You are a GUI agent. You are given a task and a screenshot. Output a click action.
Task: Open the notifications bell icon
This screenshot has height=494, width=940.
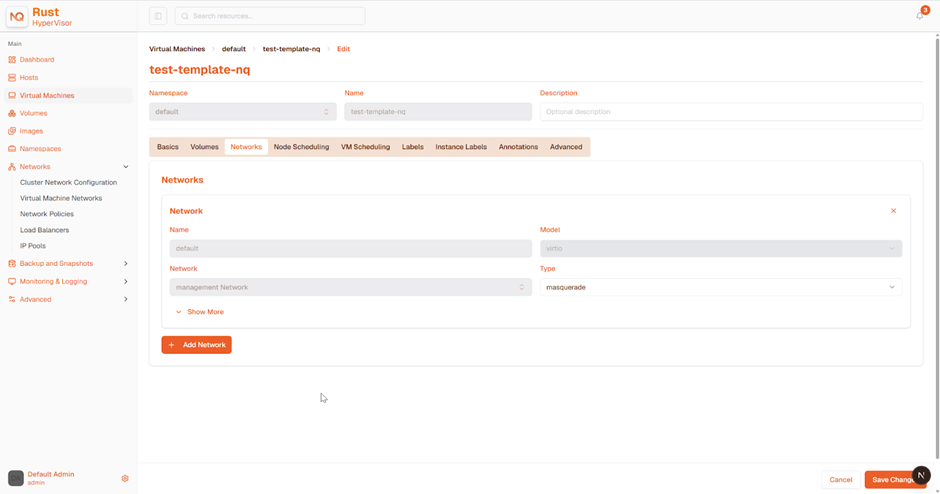(920, 16)
